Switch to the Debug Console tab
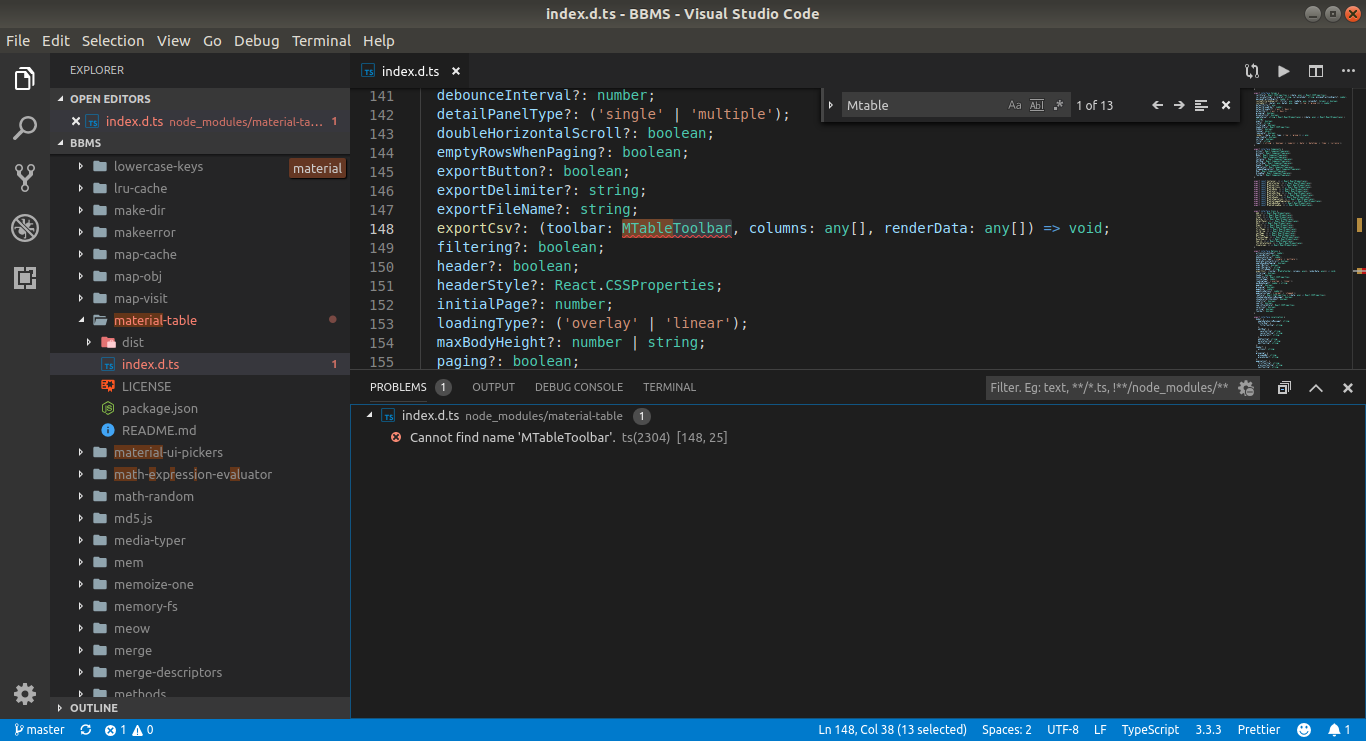This screenshot has height=741, width=1366. click(x=579, y=387)
